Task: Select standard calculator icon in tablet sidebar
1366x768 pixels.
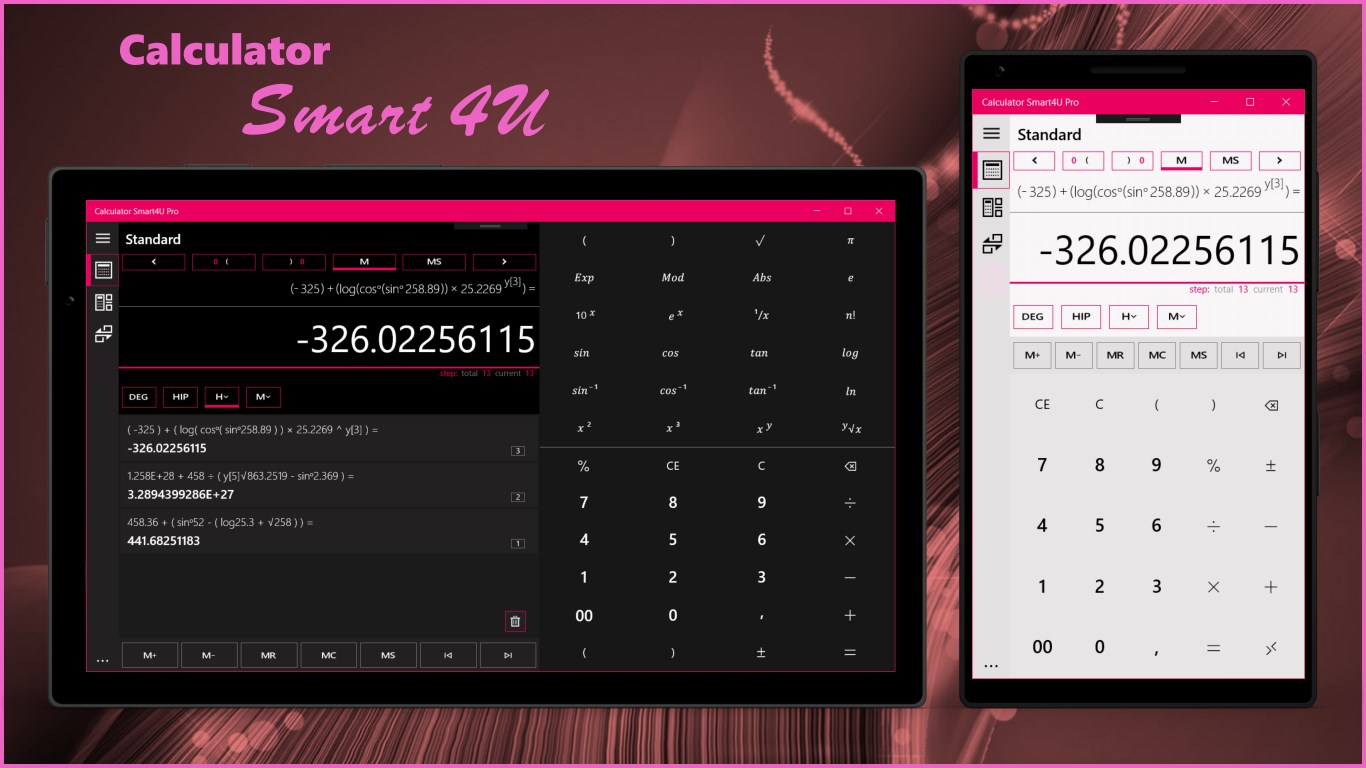Action: pos(103,270)
